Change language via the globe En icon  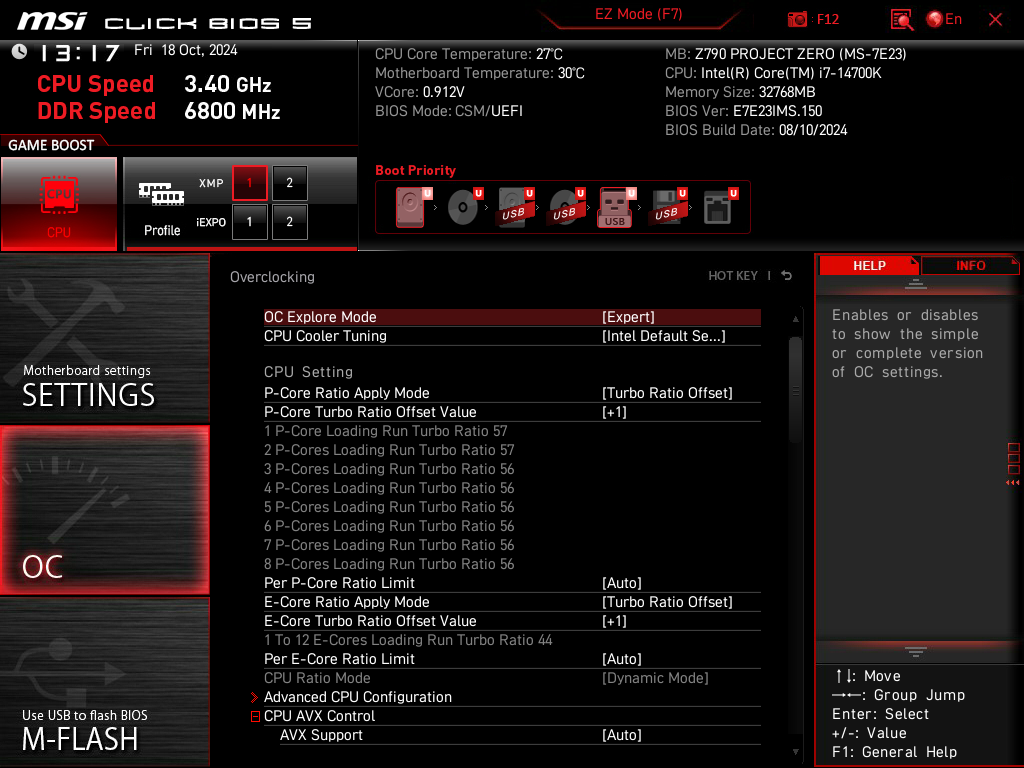[944, 20]
